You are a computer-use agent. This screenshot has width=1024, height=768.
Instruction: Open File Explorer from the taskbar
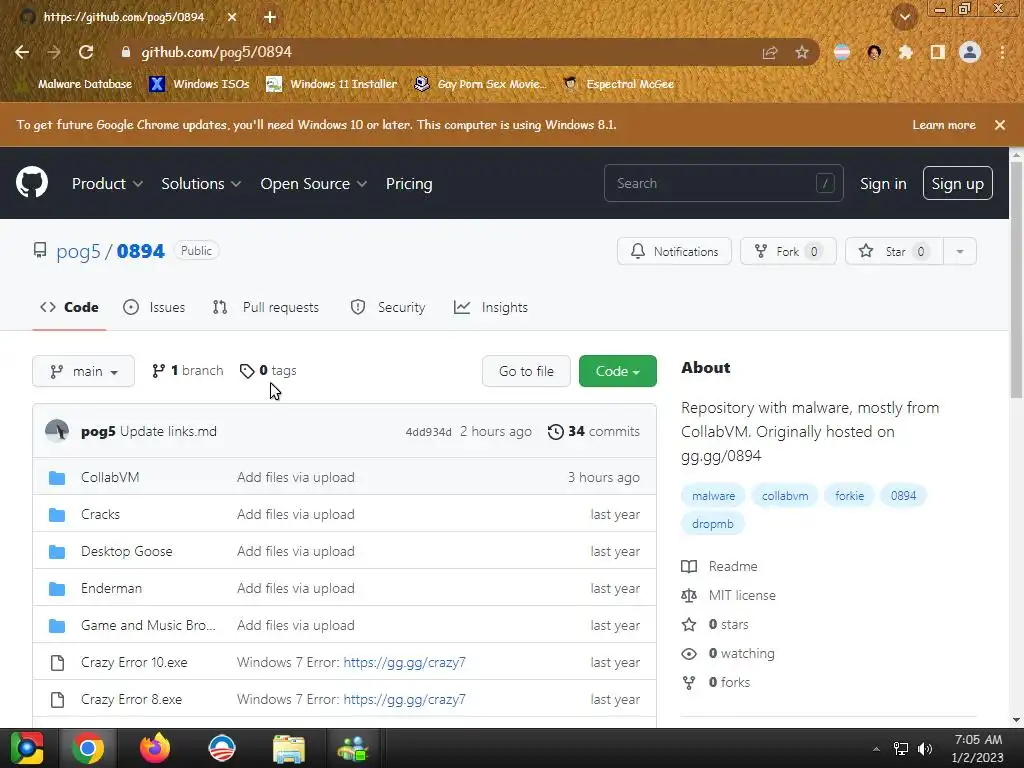[x=289, y=748]
